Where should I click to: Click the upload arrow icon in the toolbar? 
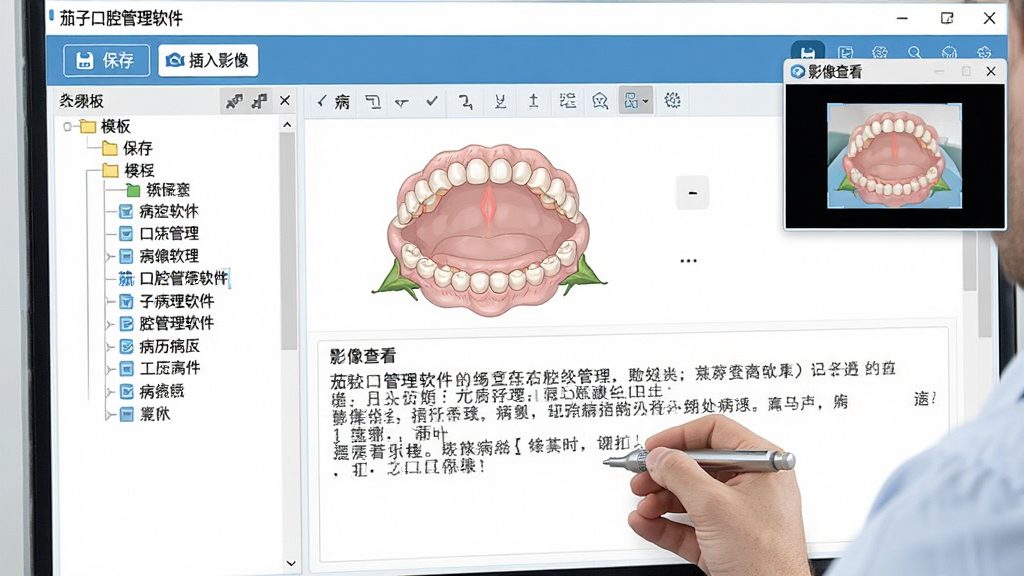click(x=534, y=101)
